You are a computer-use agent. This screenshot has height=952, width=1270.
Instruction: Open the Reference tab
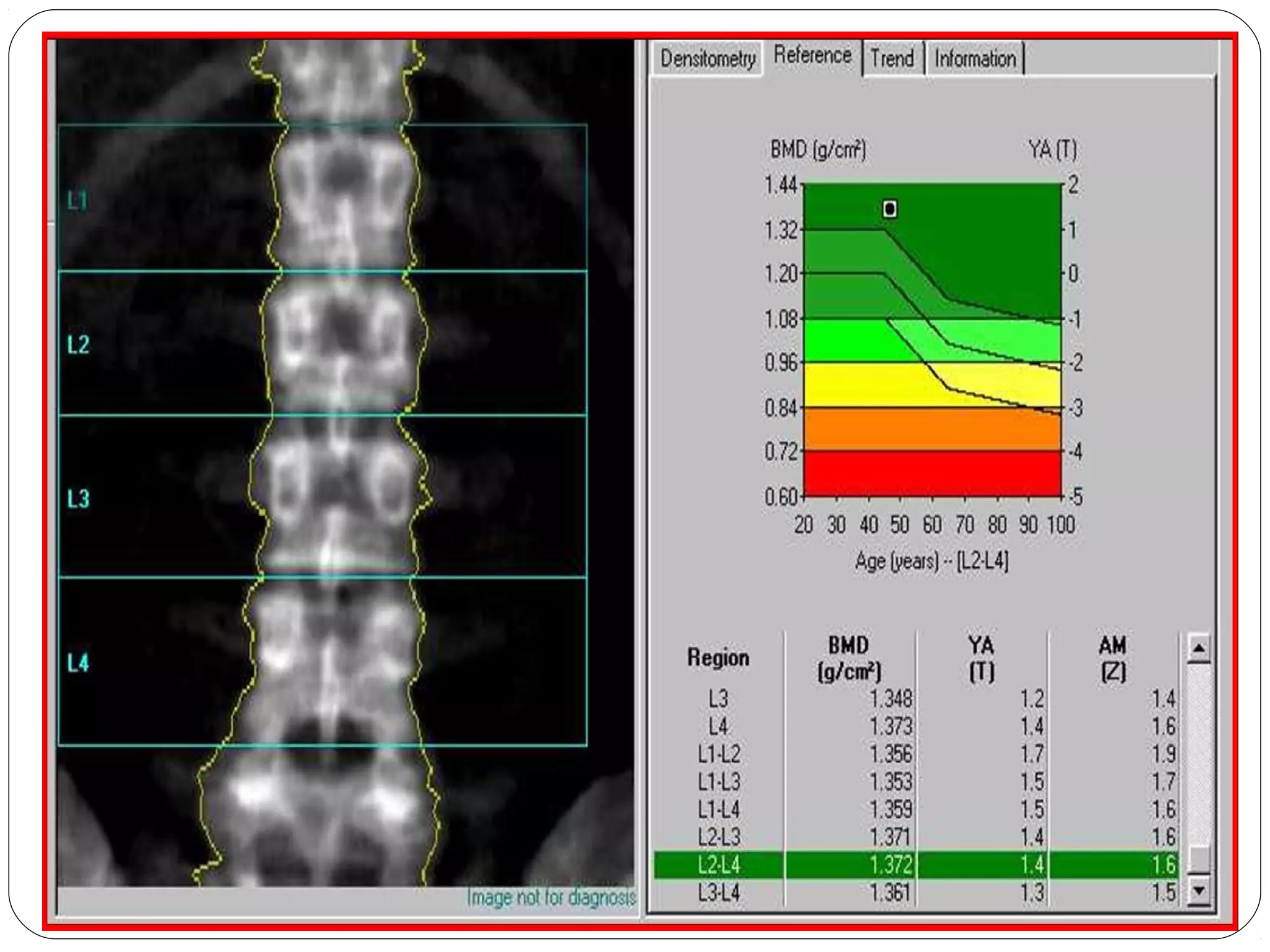point(812,56)
